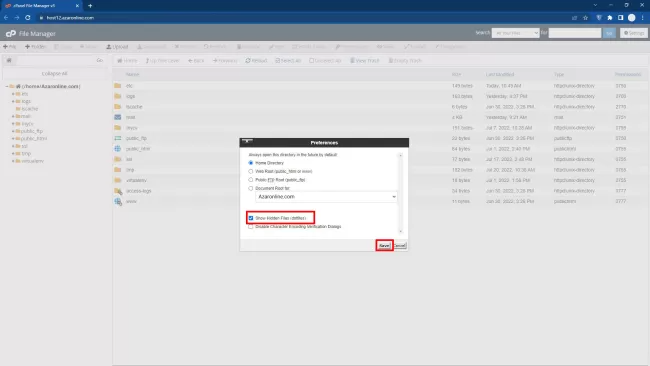Click the www linked globe icon
Image resolution: width=650 pixels, height=366 pixels.
point(118,201)
